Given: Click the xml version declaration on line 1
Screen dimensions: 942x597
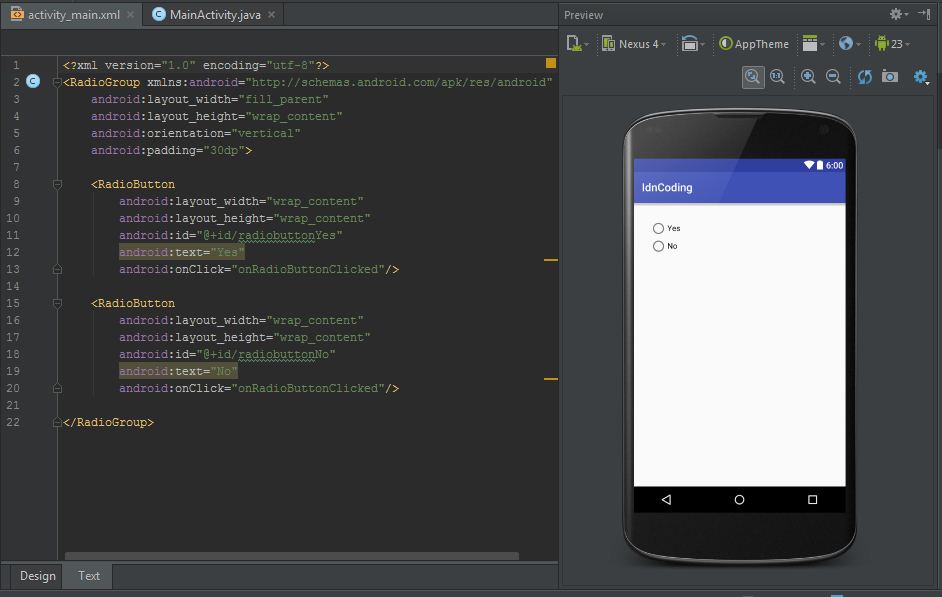Looking at the screenshot, I should (196, 65).
